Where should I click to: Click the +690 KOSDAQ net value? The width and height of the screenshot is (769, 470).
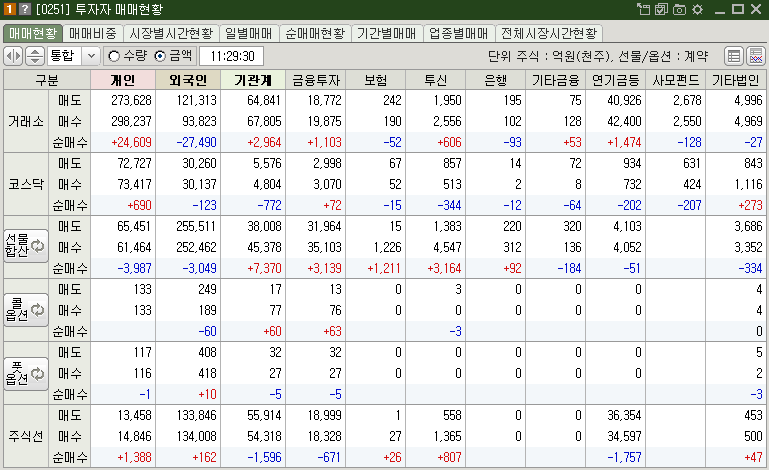click(139, 206)
